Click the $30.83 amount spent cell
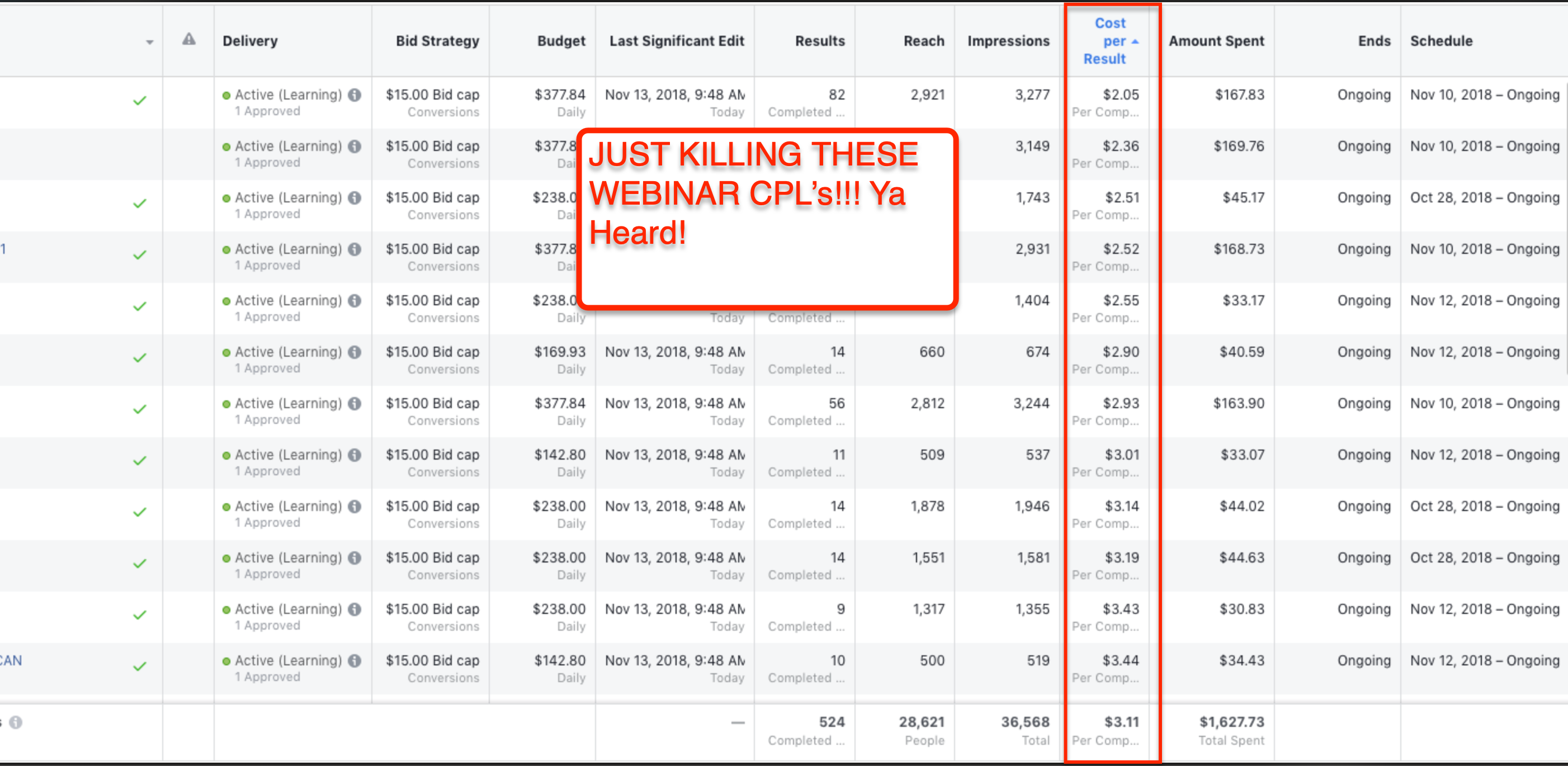The height and width of the screenshot is (766, 1568). tap(1241, 609)
